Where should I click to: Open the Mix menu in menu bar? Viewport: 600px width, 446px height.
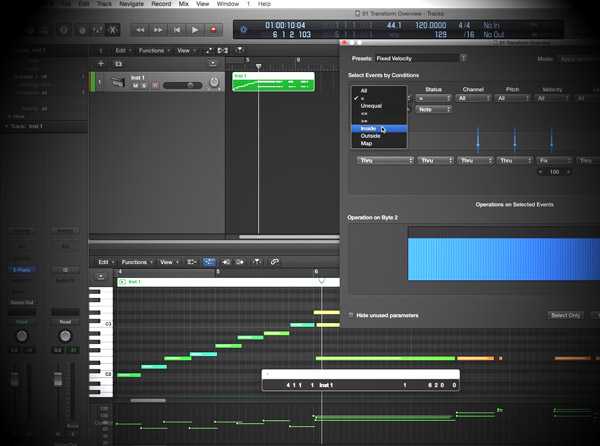[184, 4]
